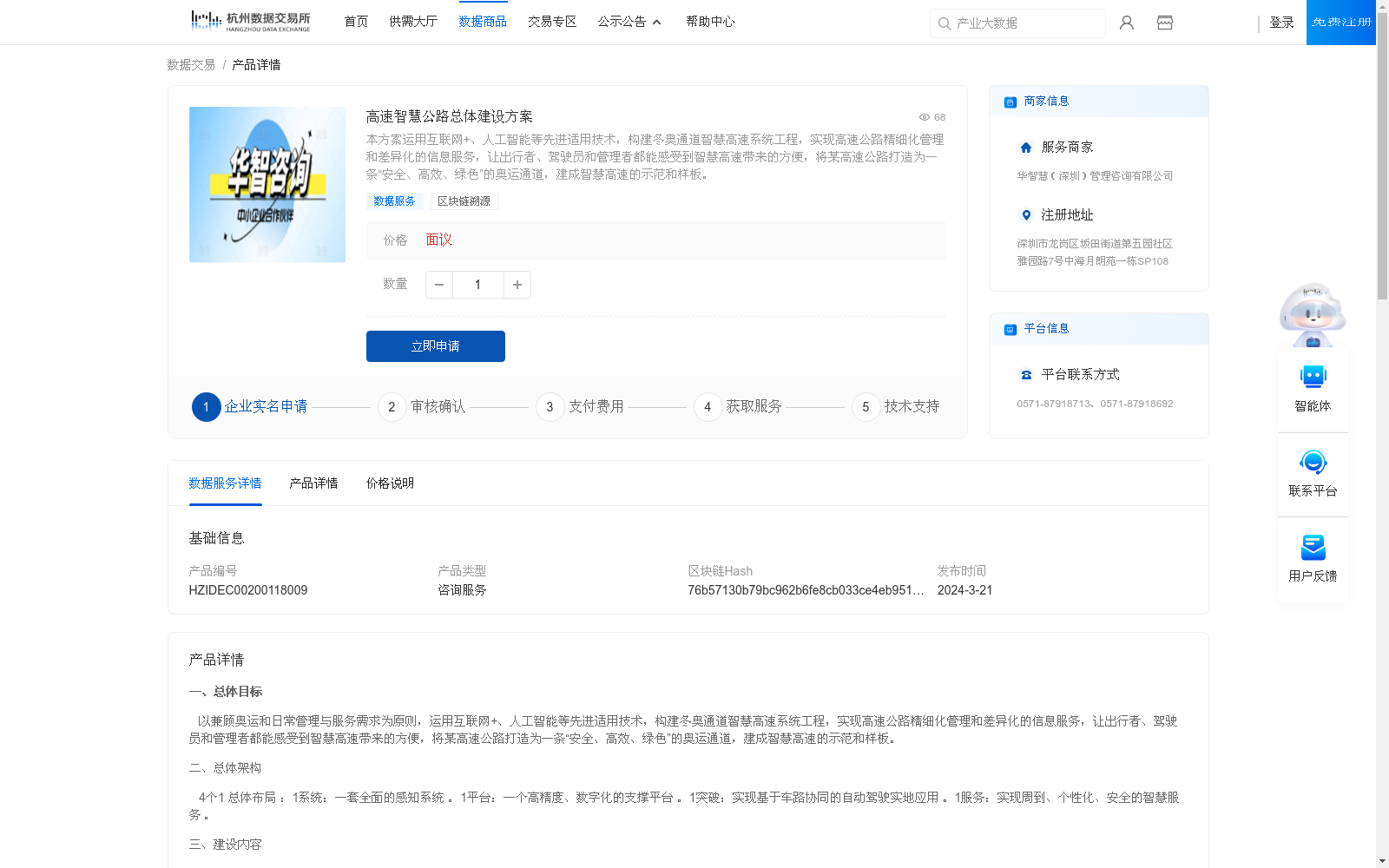Click the 二、总体架构 heading
The image size is (1389, 868).
[x=225, y=768]
